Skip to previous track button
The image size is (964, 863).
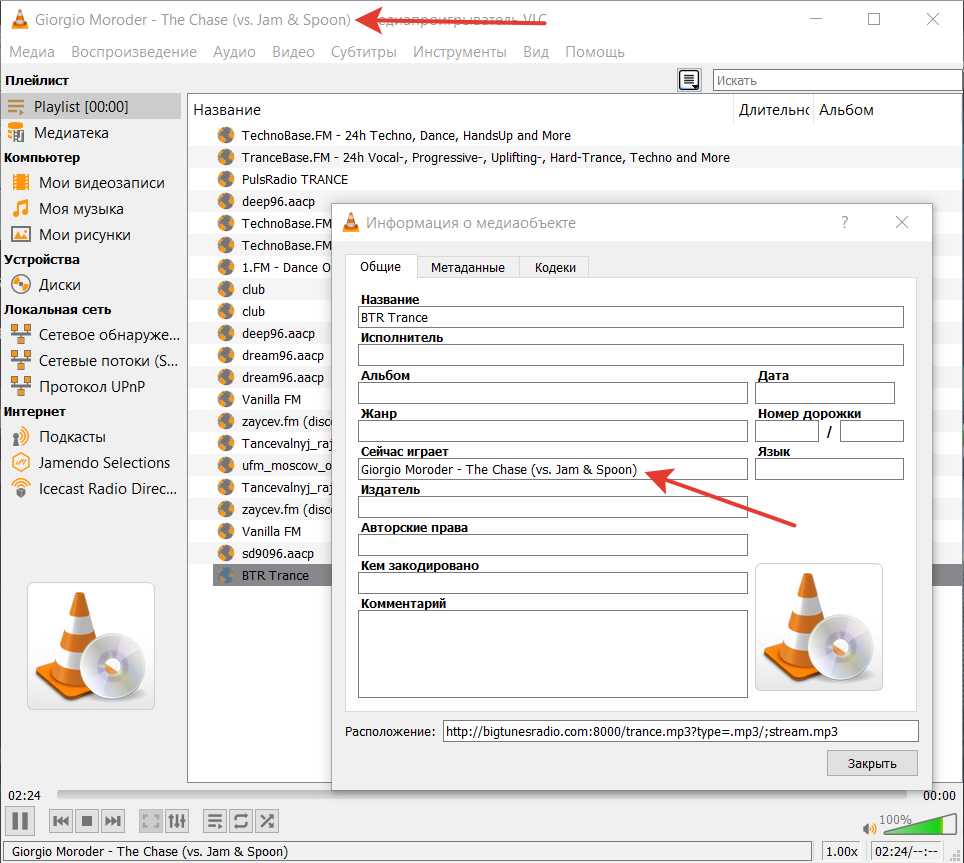(61, 821)
